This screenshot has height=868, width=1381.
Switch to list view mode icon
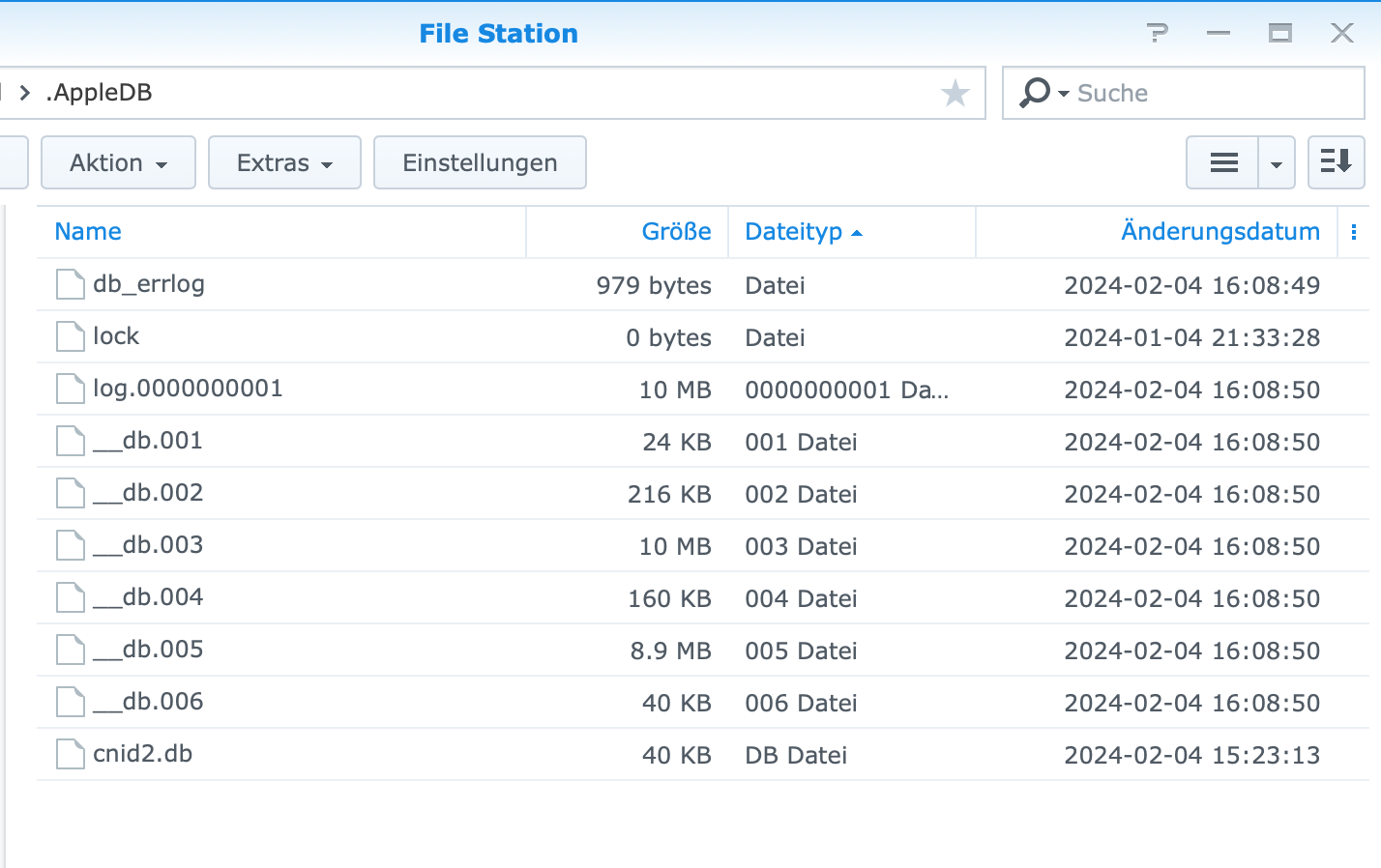(x=1223, y=162)
